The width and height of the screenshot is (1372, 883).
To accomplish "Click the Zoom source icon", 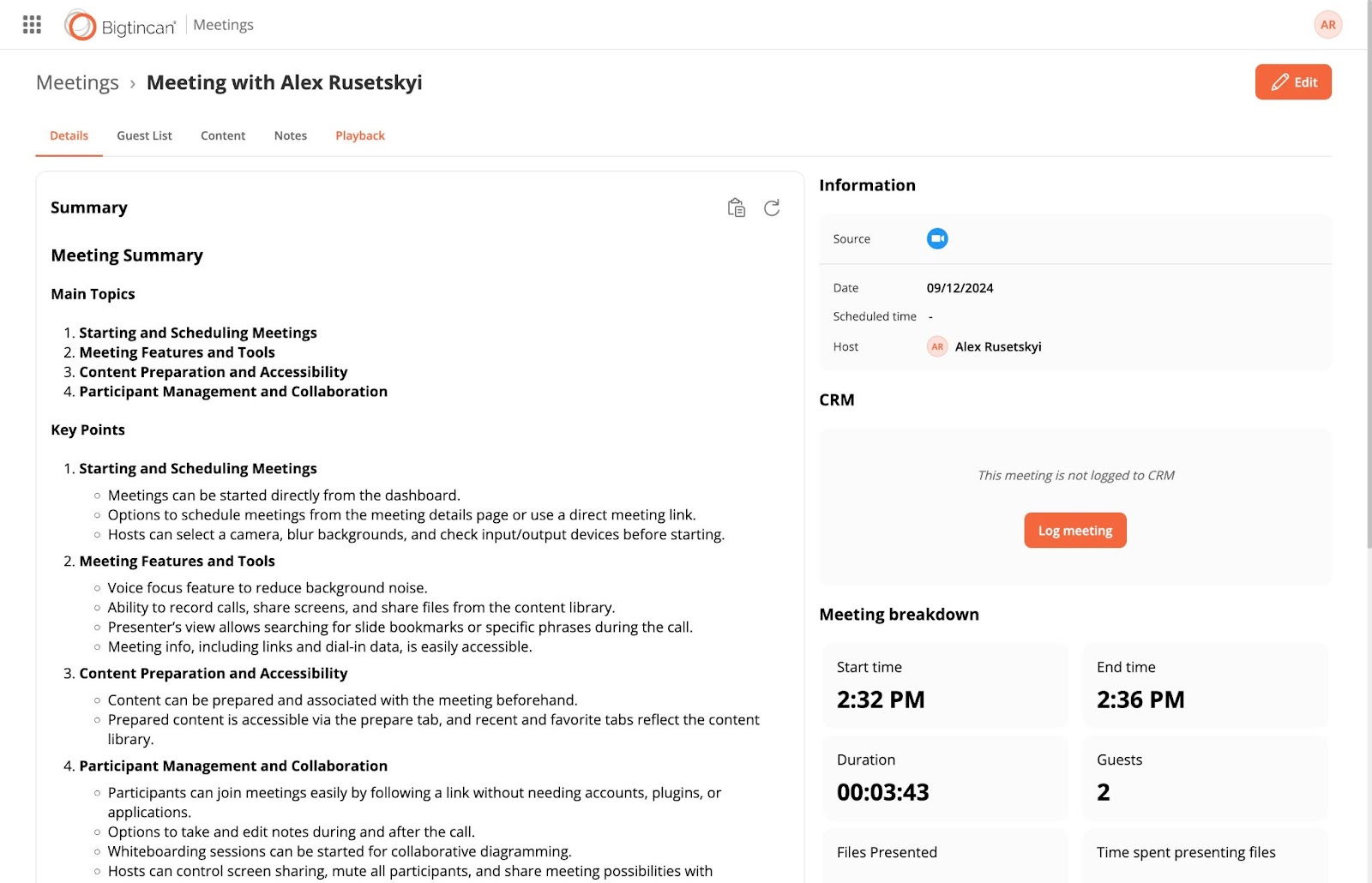I will (x=937, y=239).
